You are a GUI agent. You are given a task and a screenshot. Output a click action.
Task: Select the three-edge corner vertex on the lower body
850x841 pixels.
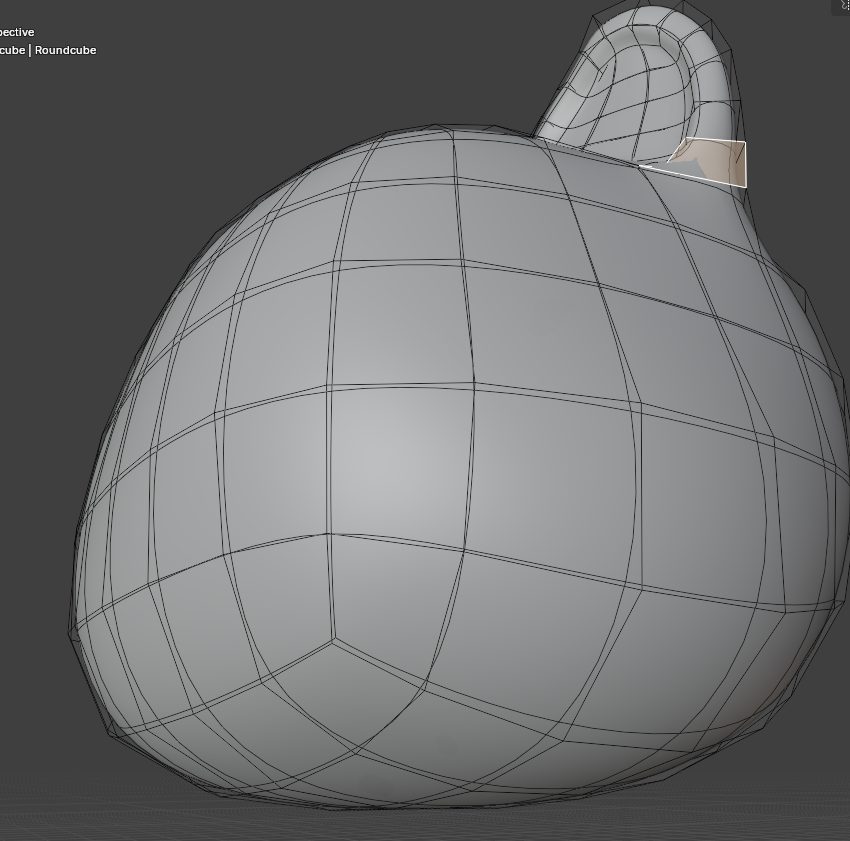(333, 641)
